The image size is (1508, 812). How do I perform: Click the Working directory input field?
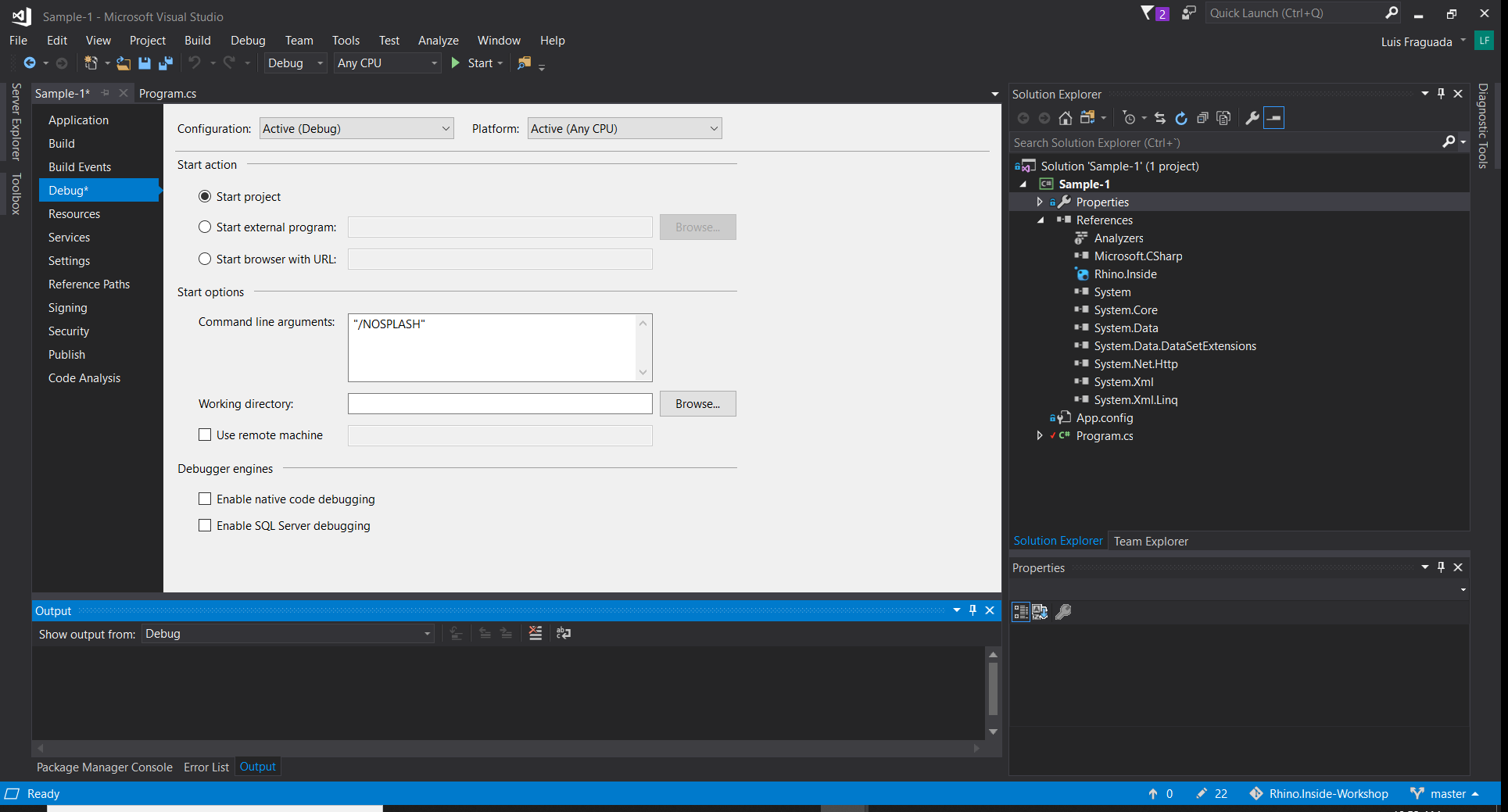click(x=500, y=403)
